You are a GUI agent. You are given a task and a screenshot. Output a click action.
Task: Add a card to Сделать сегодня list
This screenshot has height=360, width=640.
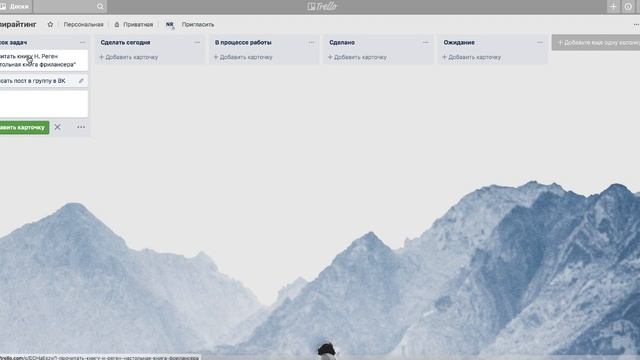[x=129, y=57]
